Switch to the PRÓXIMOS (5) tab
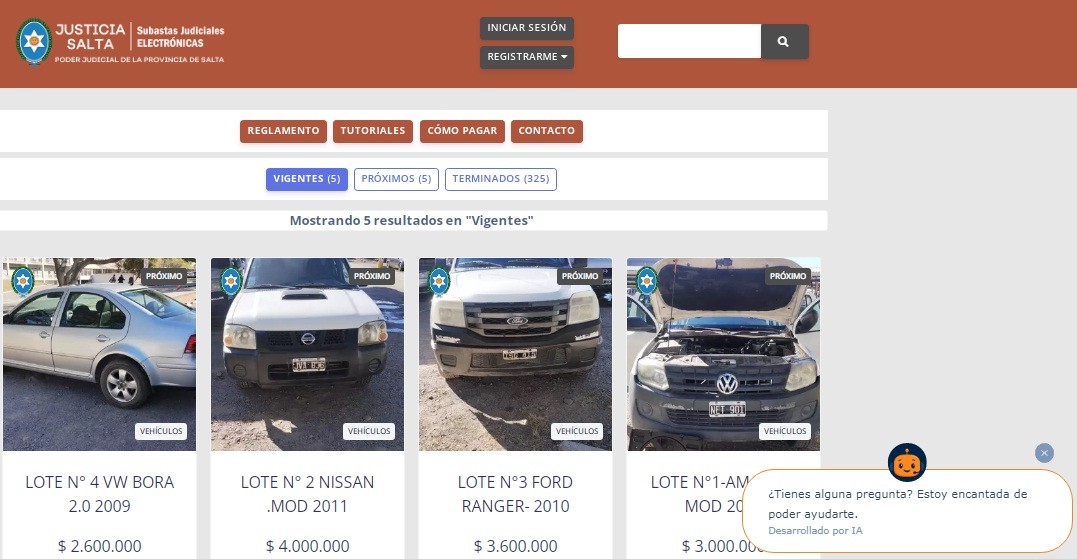Image resolution: width=1077 pixels, height=559 pixels. pyautogui.click(x=396, y=179)
